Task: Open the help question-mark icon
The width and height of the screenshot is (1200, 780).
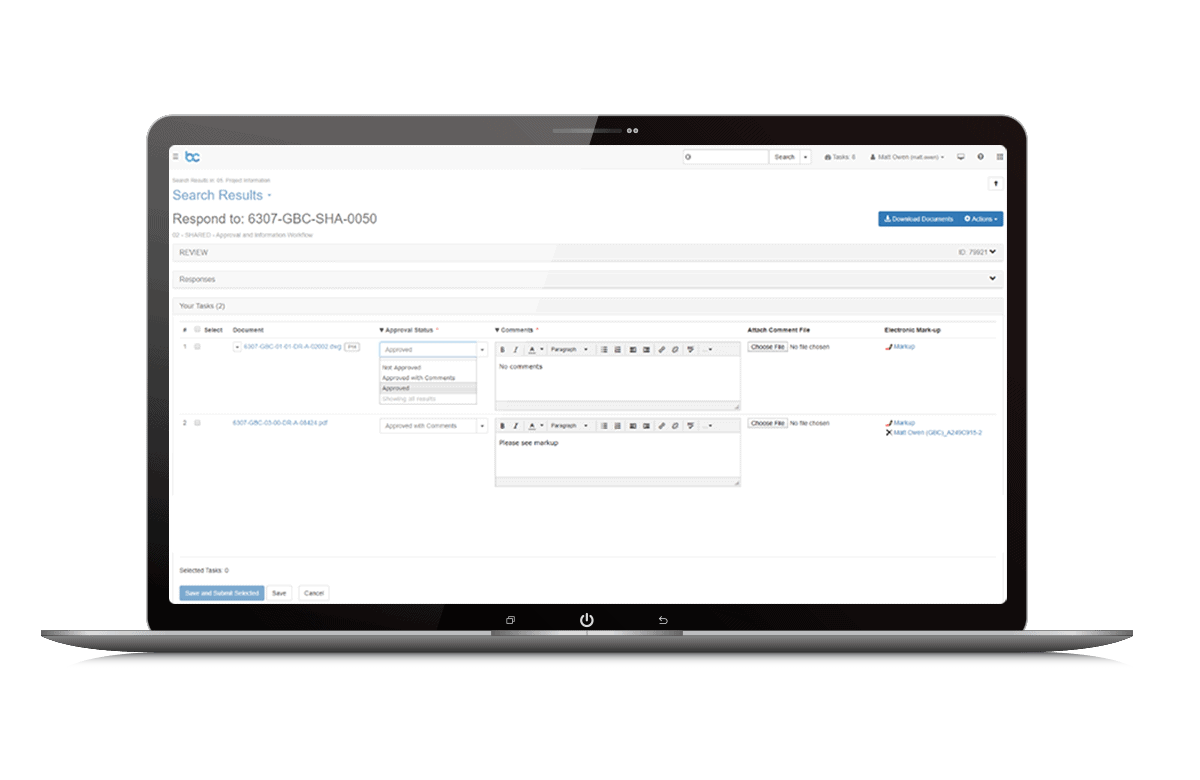Action: 980,157
